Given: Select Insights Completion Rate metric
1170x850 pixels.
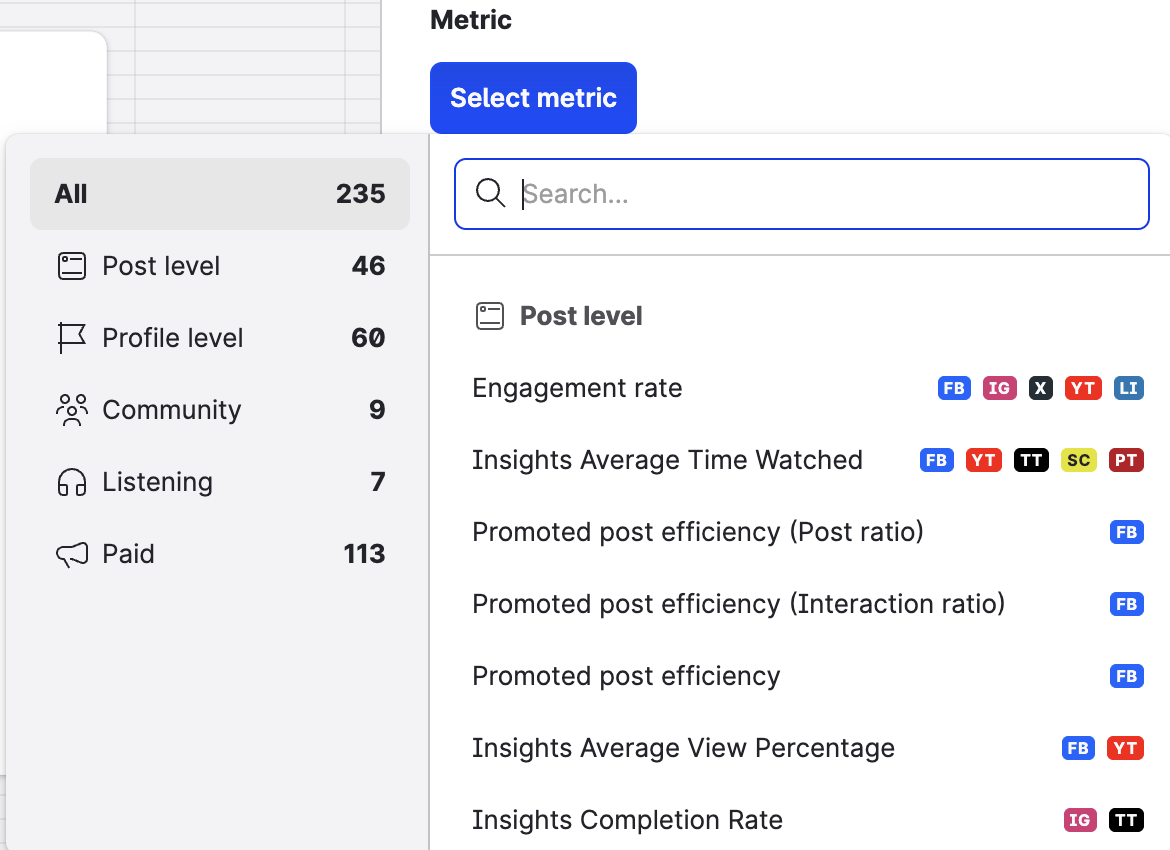Looking at the screenshot, I should coord(627,820).
